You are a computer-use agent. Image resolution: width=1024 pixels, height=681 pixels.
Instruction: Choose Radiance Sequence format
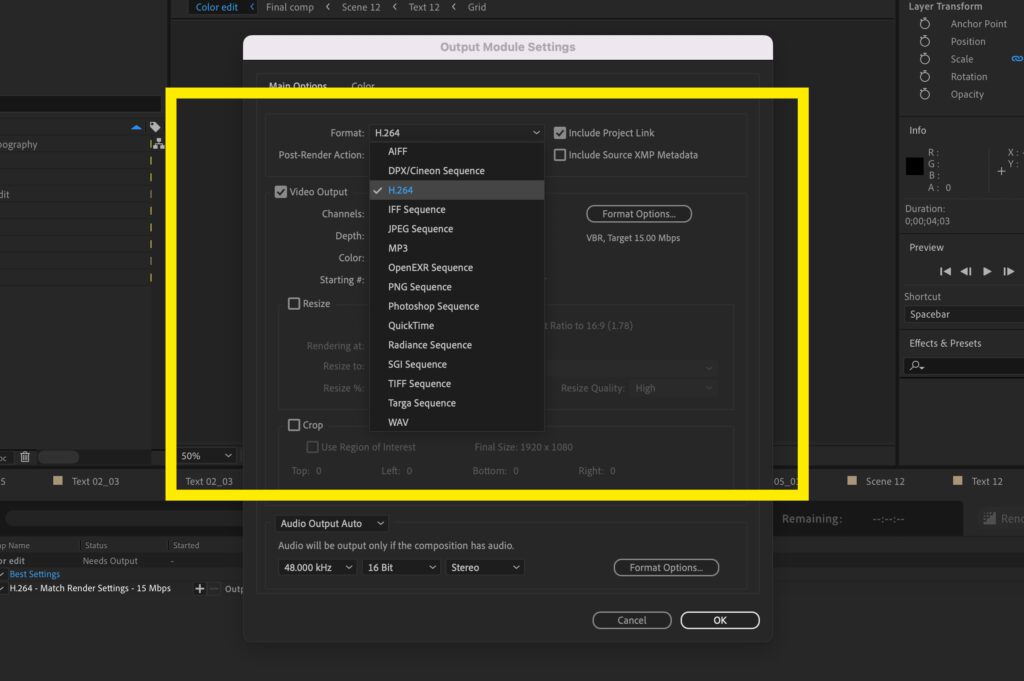point(456,345)
